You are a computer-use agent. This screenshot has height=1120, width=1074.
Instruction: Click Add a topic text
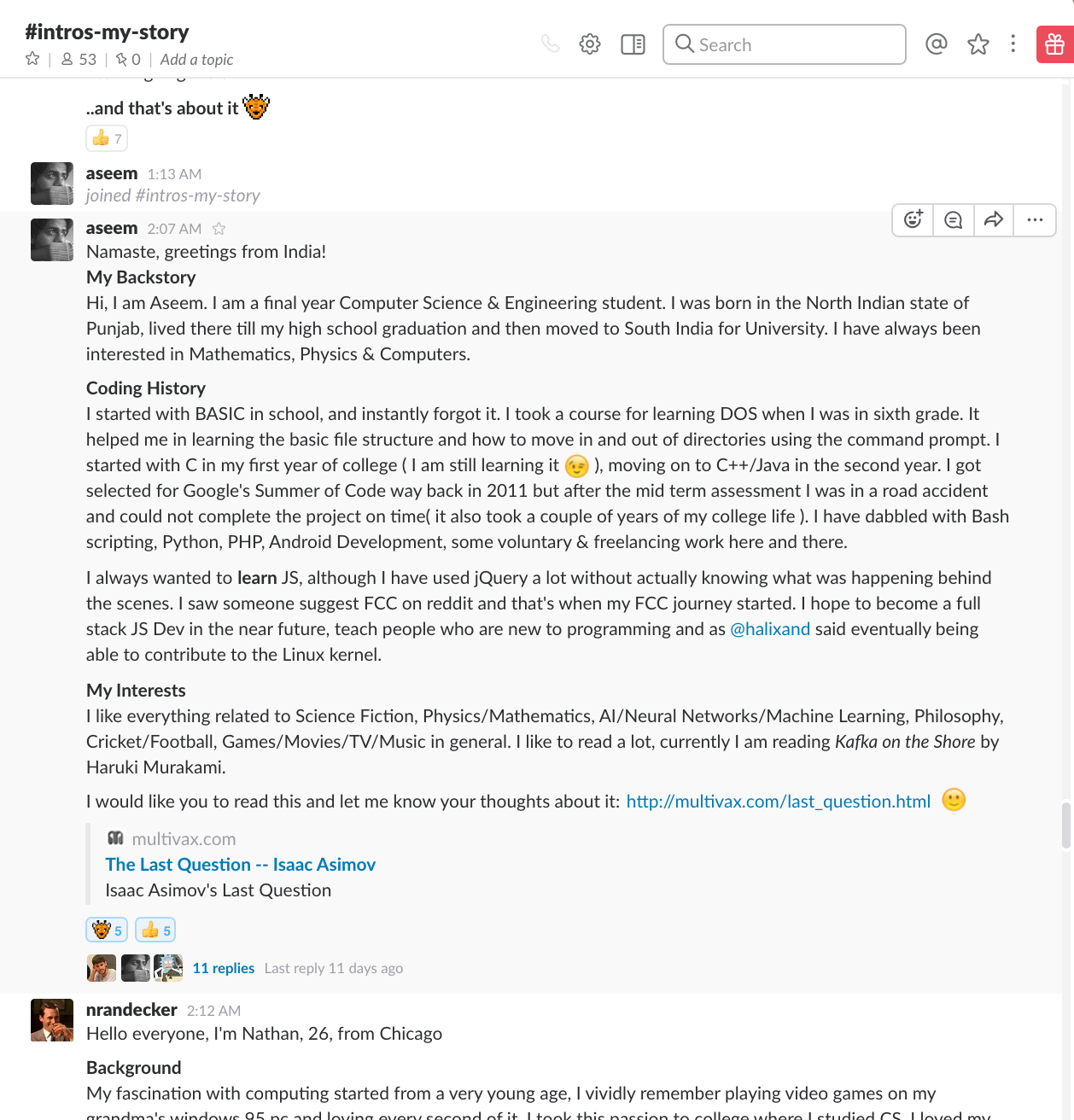196,60
